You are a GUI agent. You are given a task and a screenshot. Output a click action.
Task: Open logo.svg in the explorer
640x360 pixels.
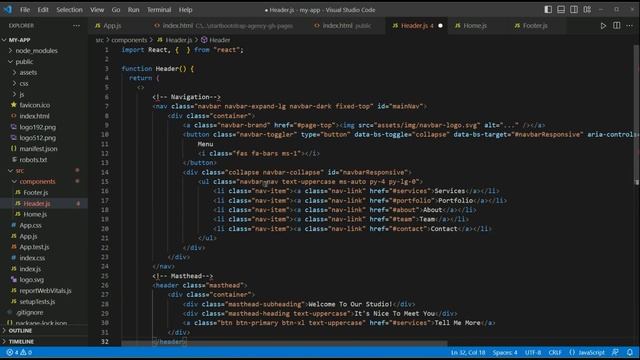[44, 280]
